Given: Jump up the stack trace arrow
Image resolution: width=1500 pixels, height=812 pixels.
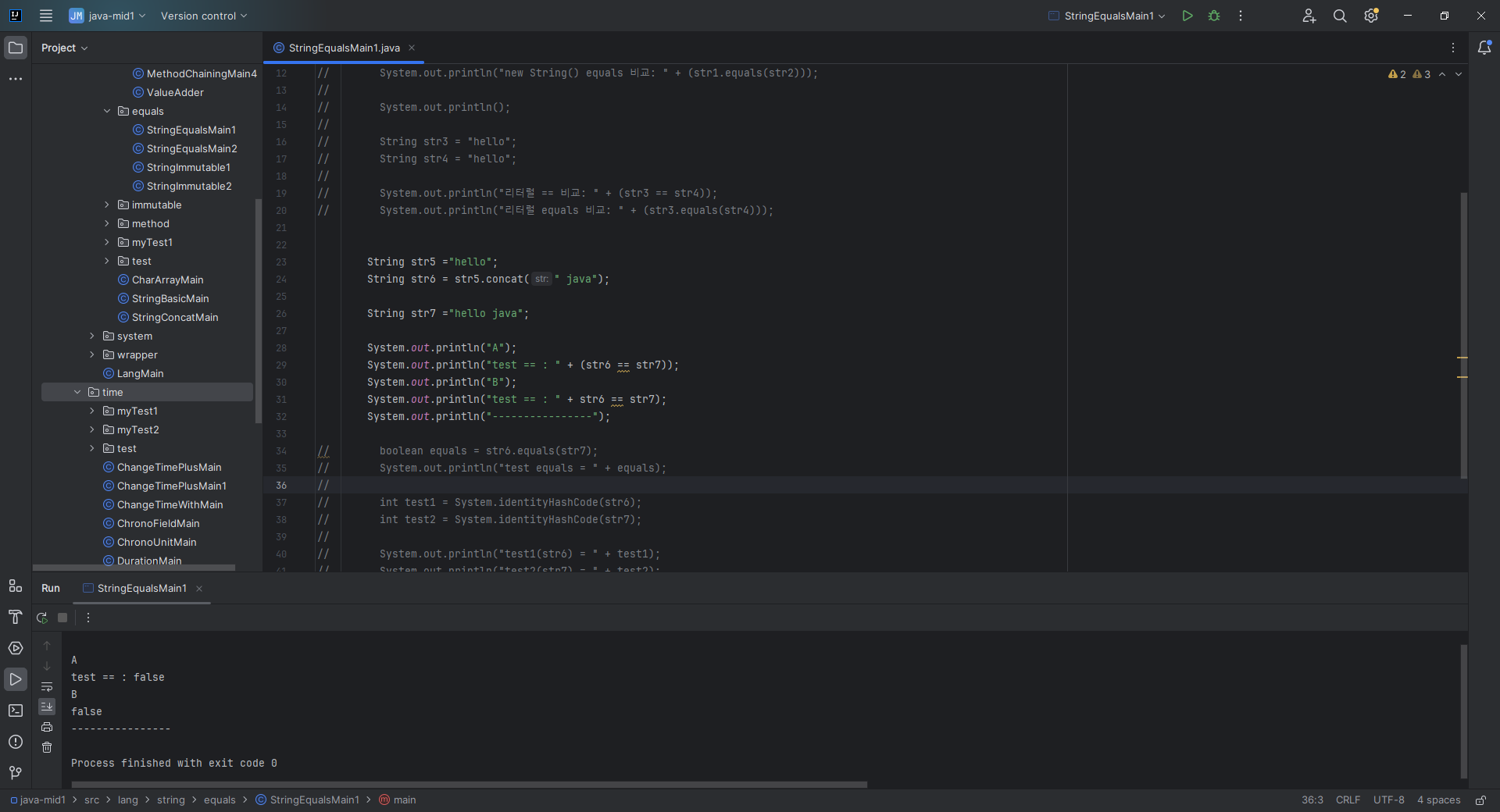Looking at the screenshot, I should [47, 646].
